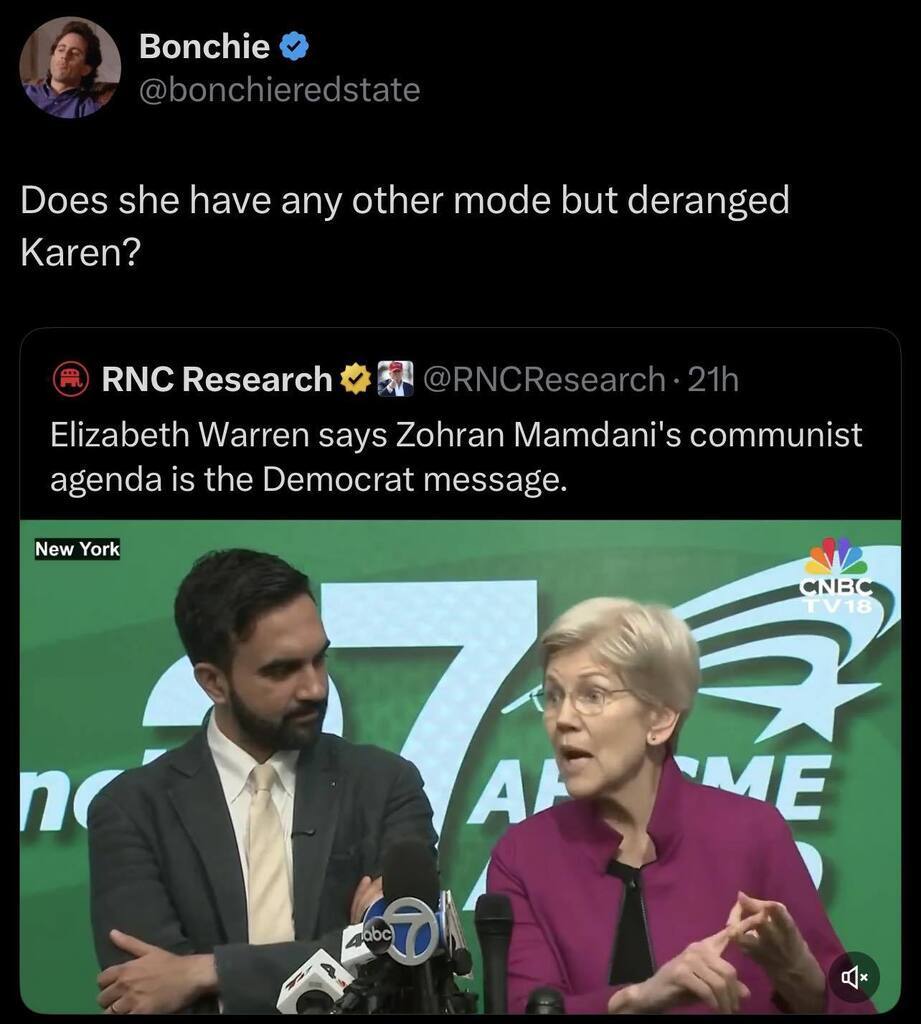Click the 'New York' label in video
The image size is (921, 1024).
coord(77,549)
